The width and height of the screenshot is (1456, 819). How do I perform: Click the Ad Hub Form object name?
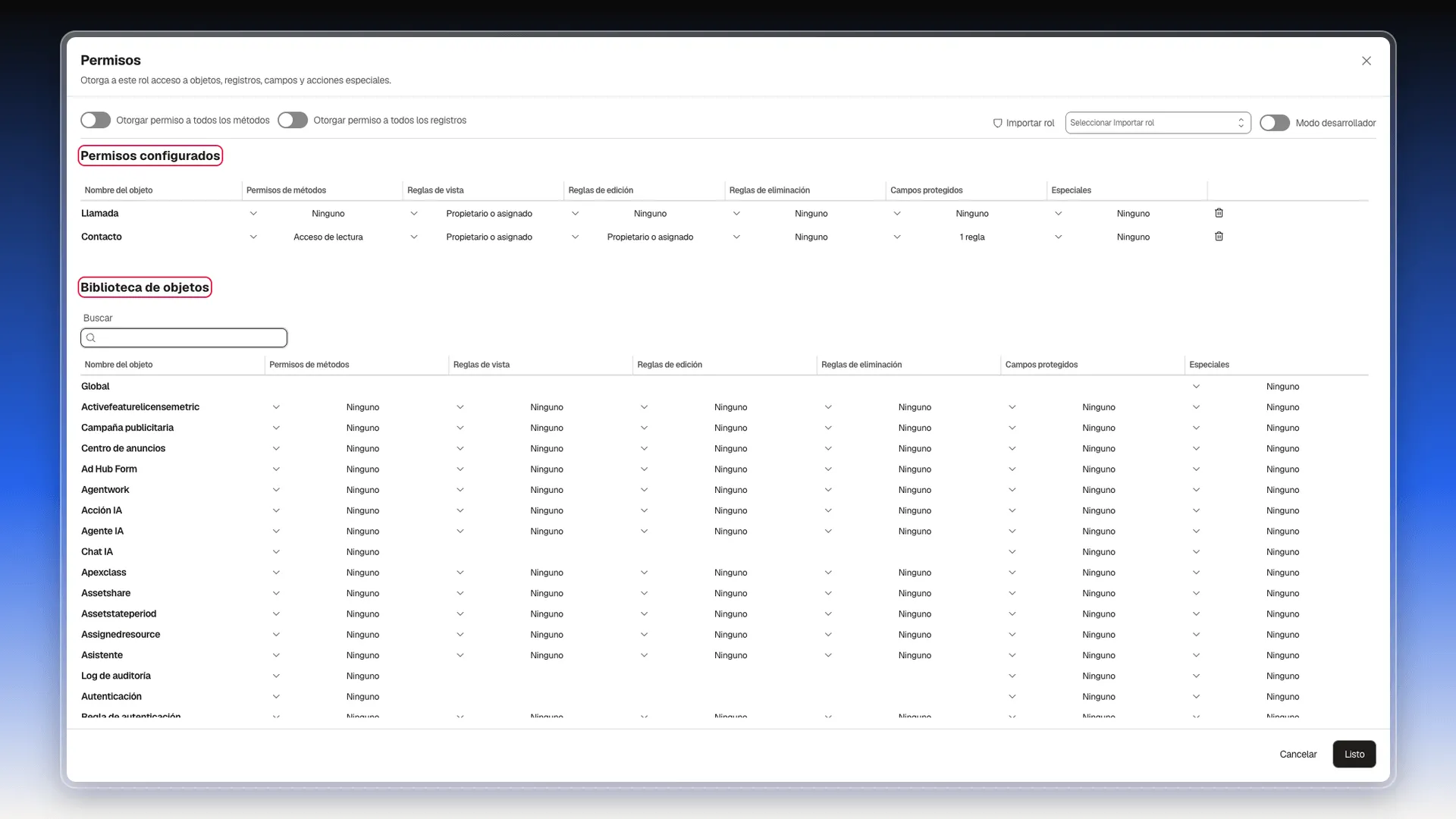click(x=109, y=469)
